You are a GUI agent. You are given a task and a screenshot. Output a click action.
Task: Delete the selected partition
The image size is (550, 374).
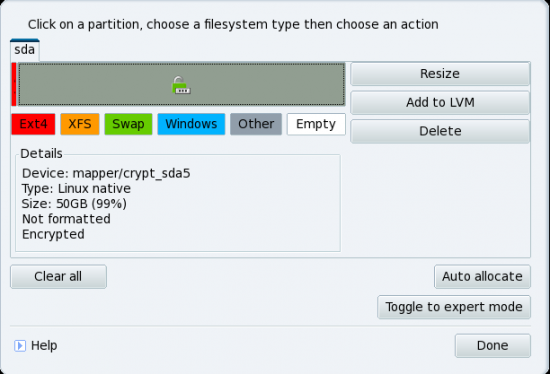pos(440,131)
